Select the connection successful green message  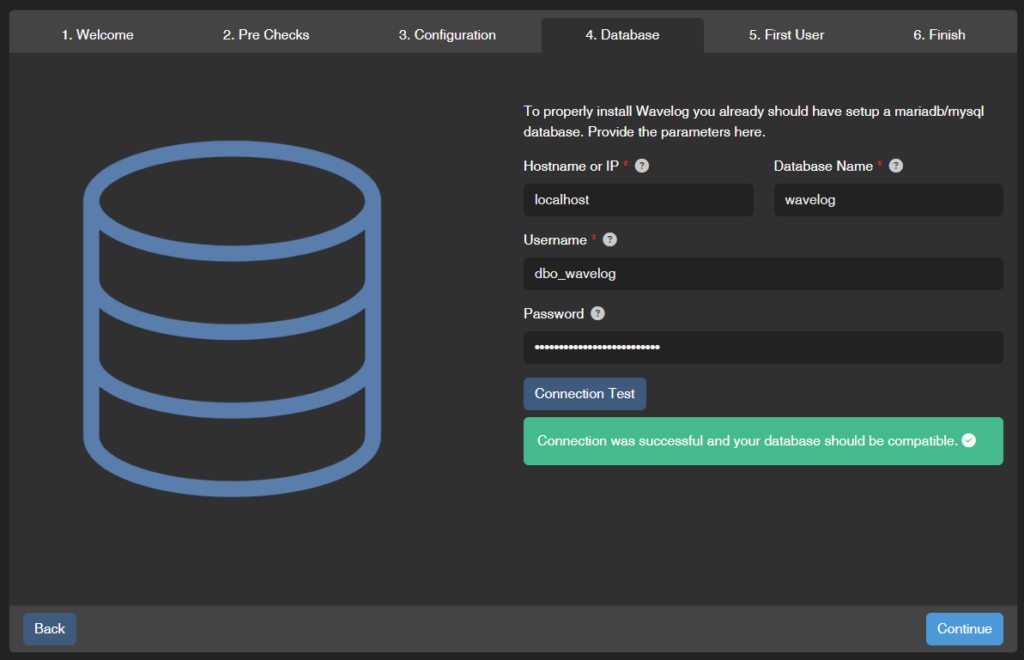pos(763,441)
